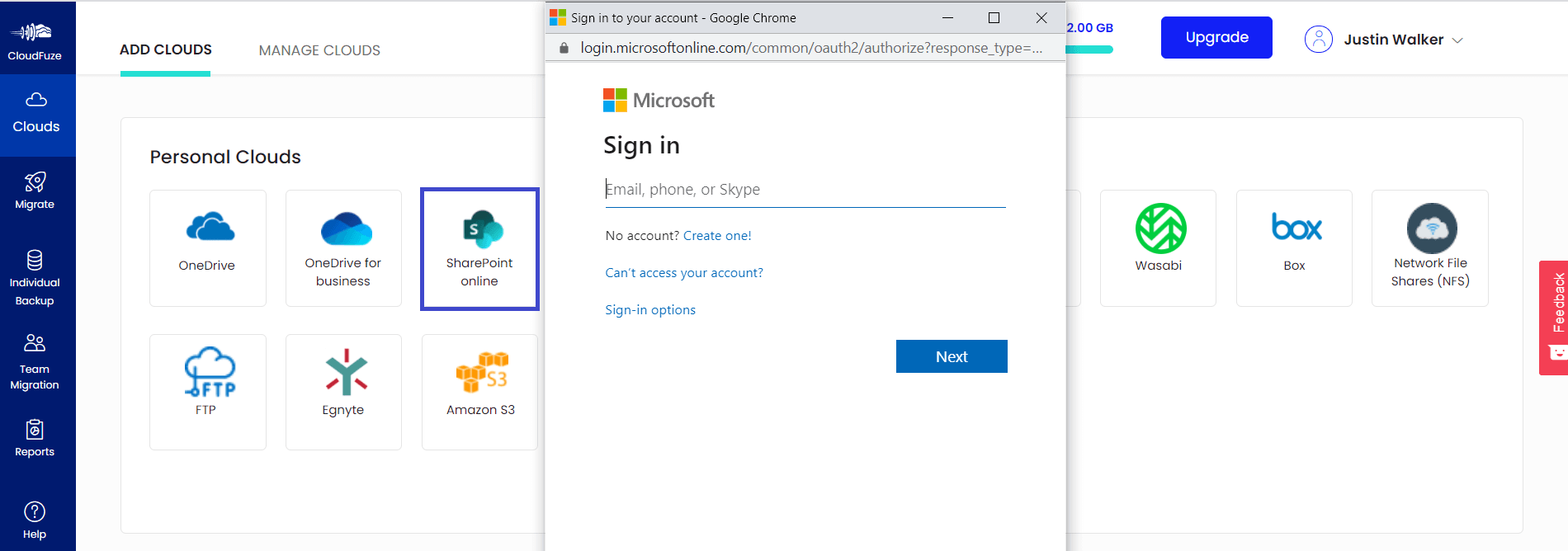Click the Sign in heading text
The image size is (1568, 551).
(641, 146)
